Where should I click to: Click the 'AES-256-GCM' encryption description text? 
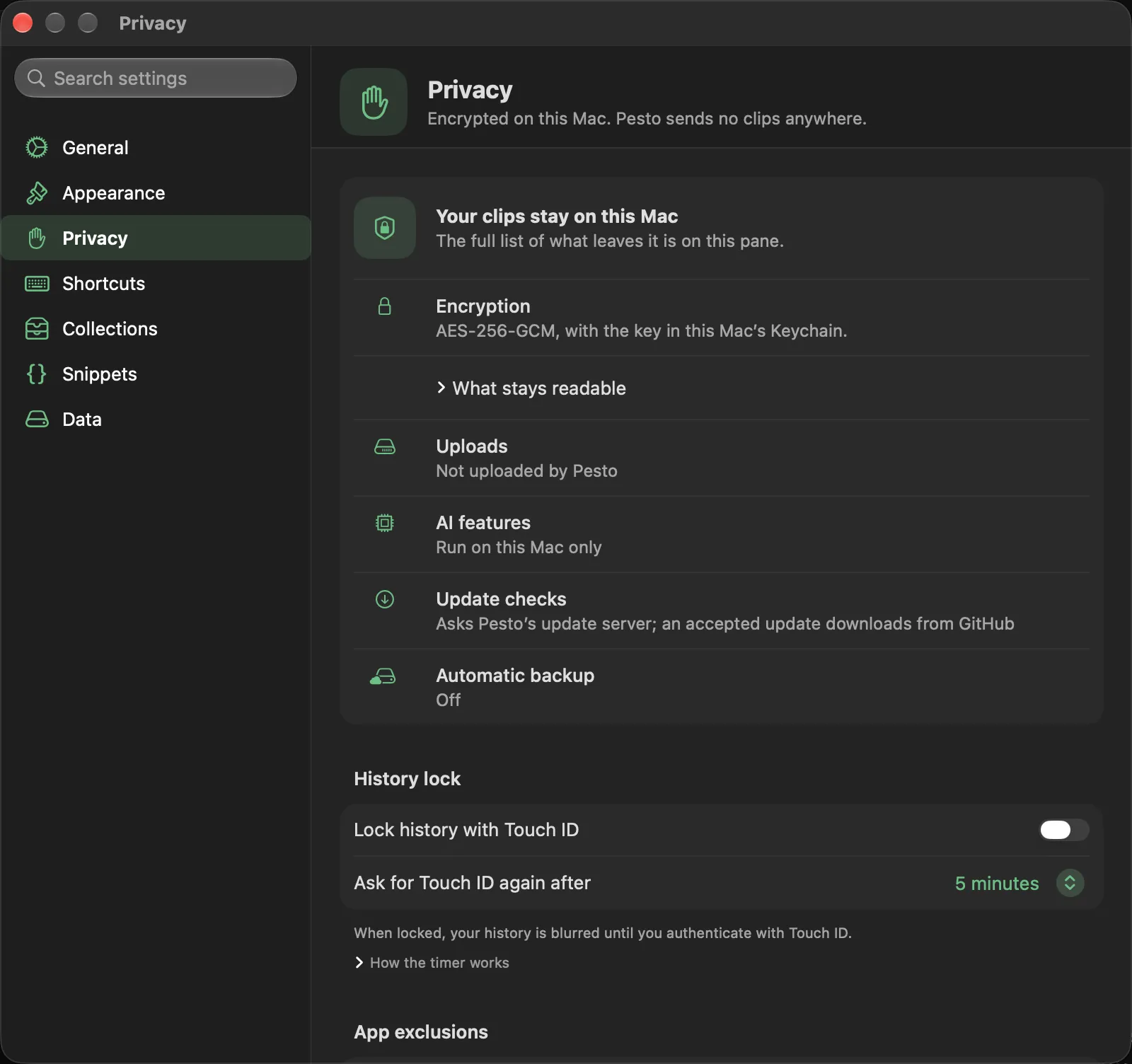pyautogui.click(x=641, y=331)
